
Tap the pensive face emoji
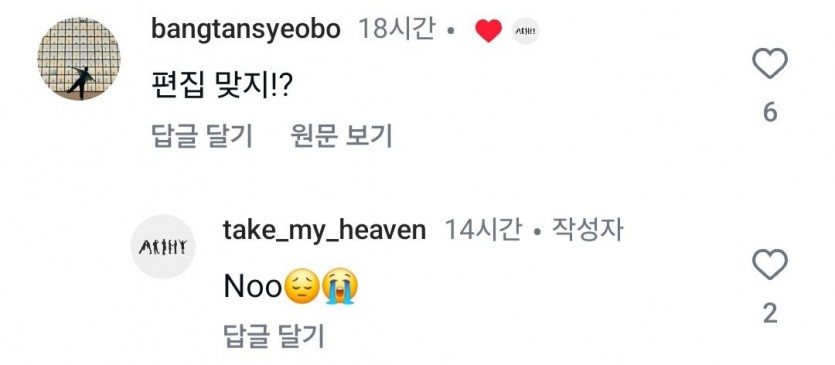pos(302,287)
